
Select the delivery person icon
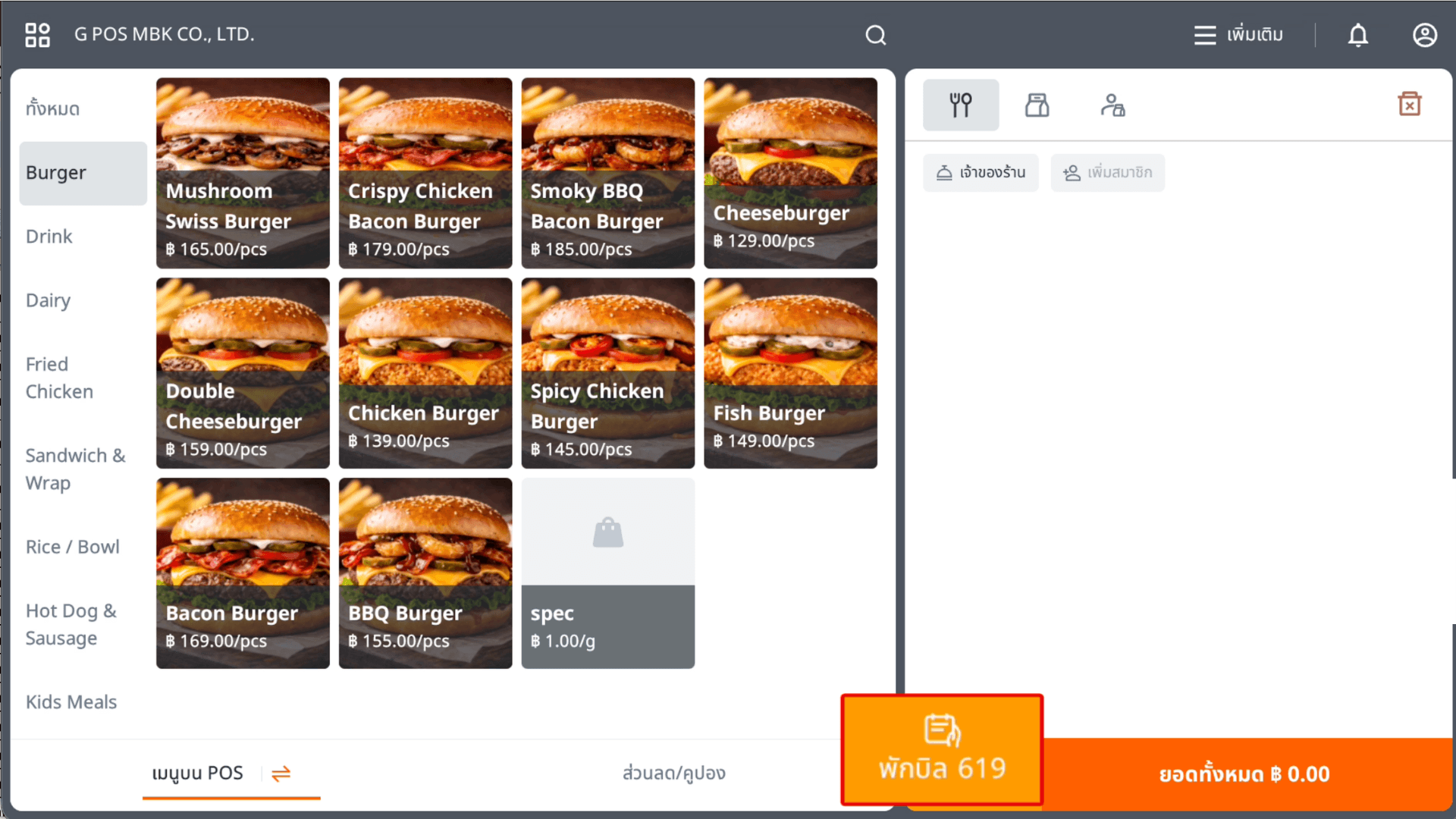[x=1112, y=105]
